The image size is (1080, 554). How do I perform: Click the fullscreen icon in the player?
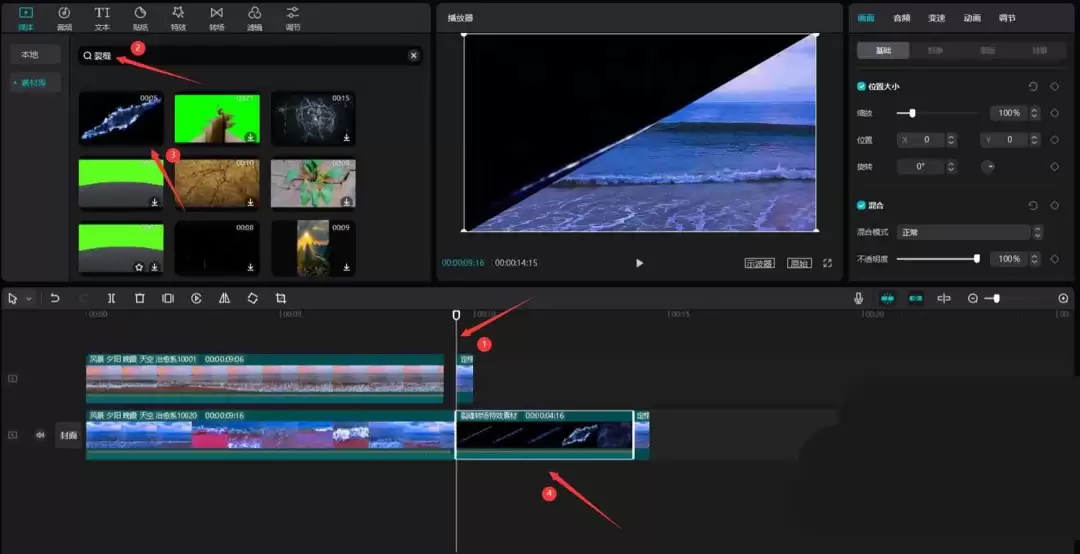click(827, 263)
